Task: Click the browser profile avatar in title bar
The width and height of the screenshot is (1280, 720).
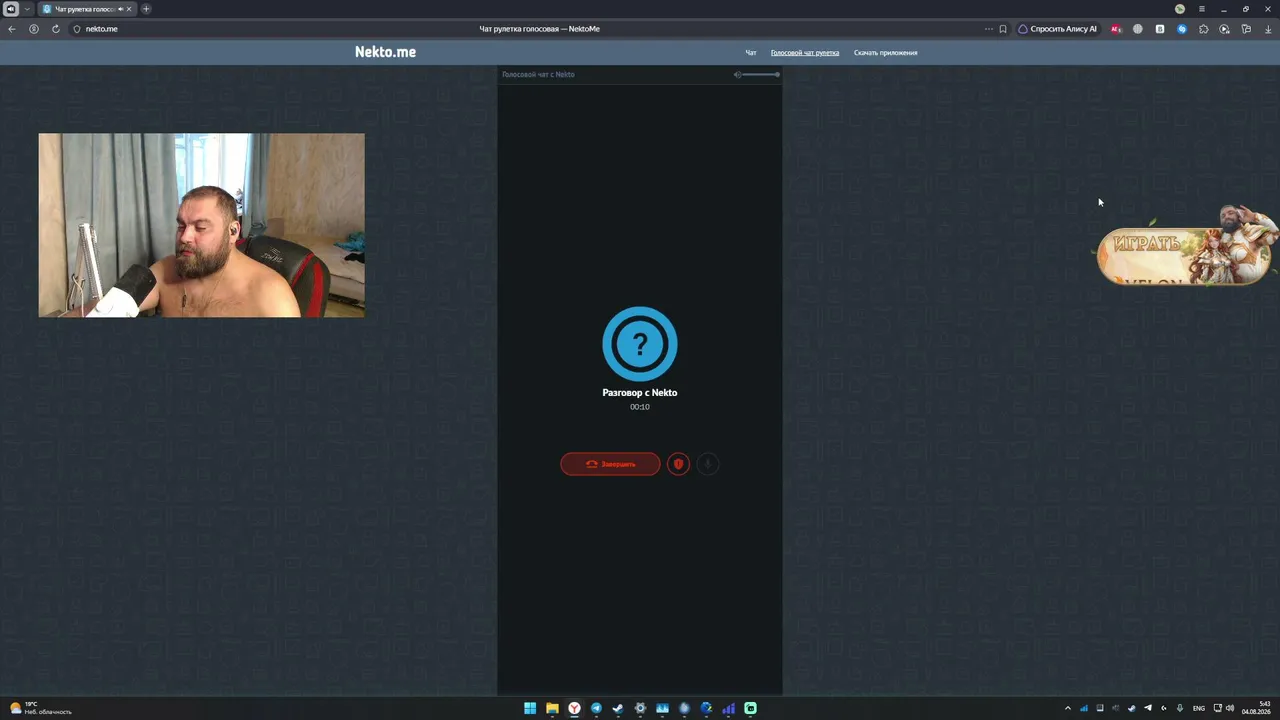Action: [x=1180, y=9]
